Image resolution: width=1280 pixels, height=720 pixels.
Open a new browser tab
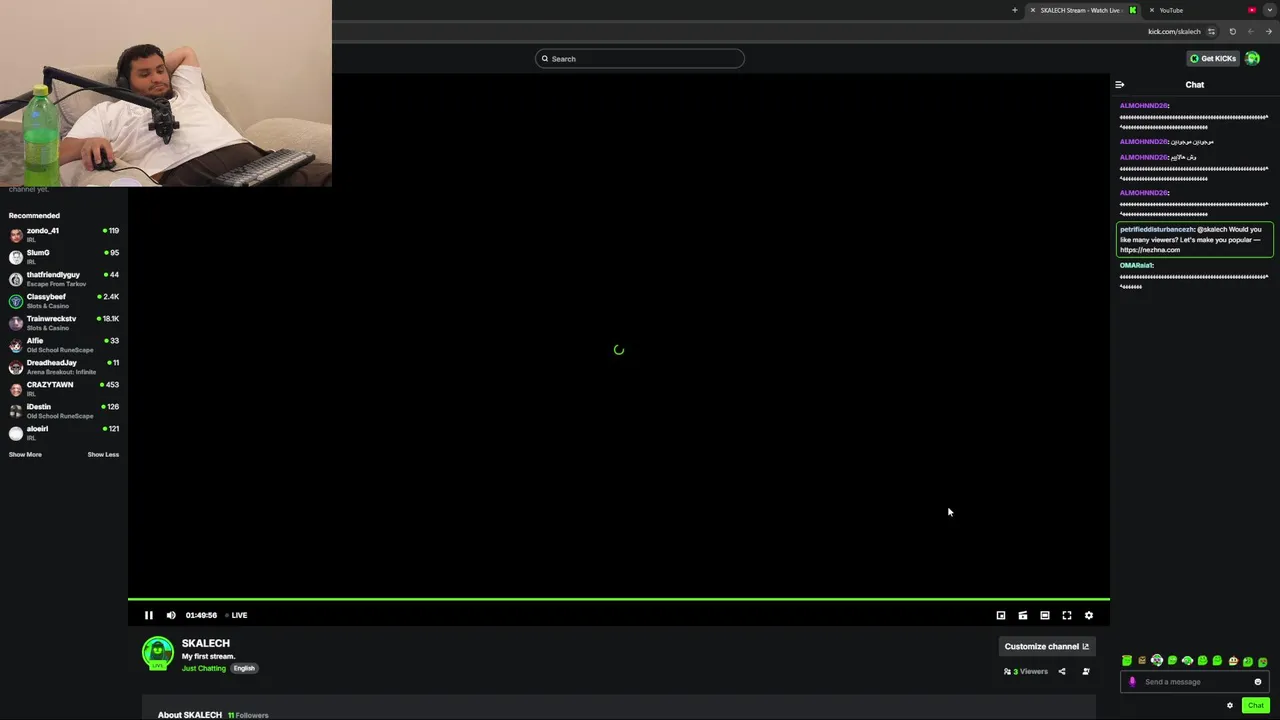coord(1015,10)
